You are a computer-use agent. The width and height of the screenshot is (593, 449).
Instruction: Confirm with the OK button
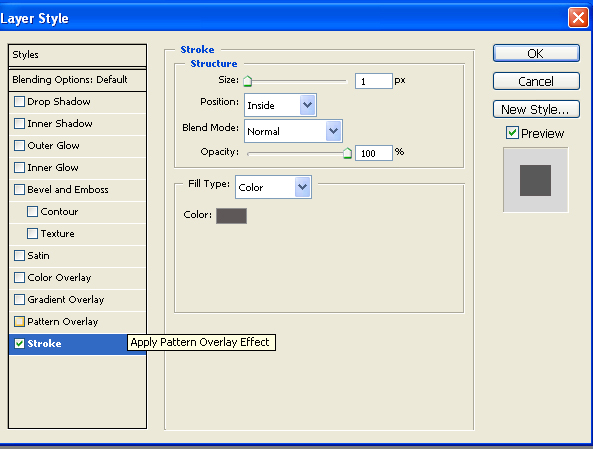click(536, 53)
